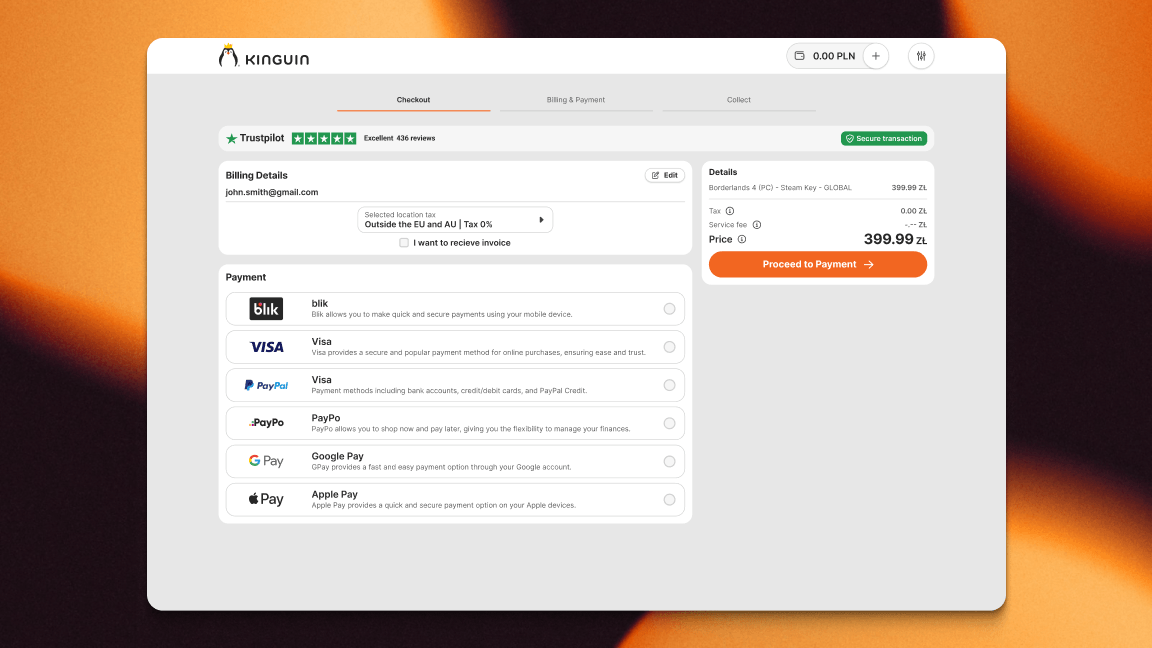Click the Google Pay logo
This screenshot has width=1152, height=648.
(x=265, y=461)
